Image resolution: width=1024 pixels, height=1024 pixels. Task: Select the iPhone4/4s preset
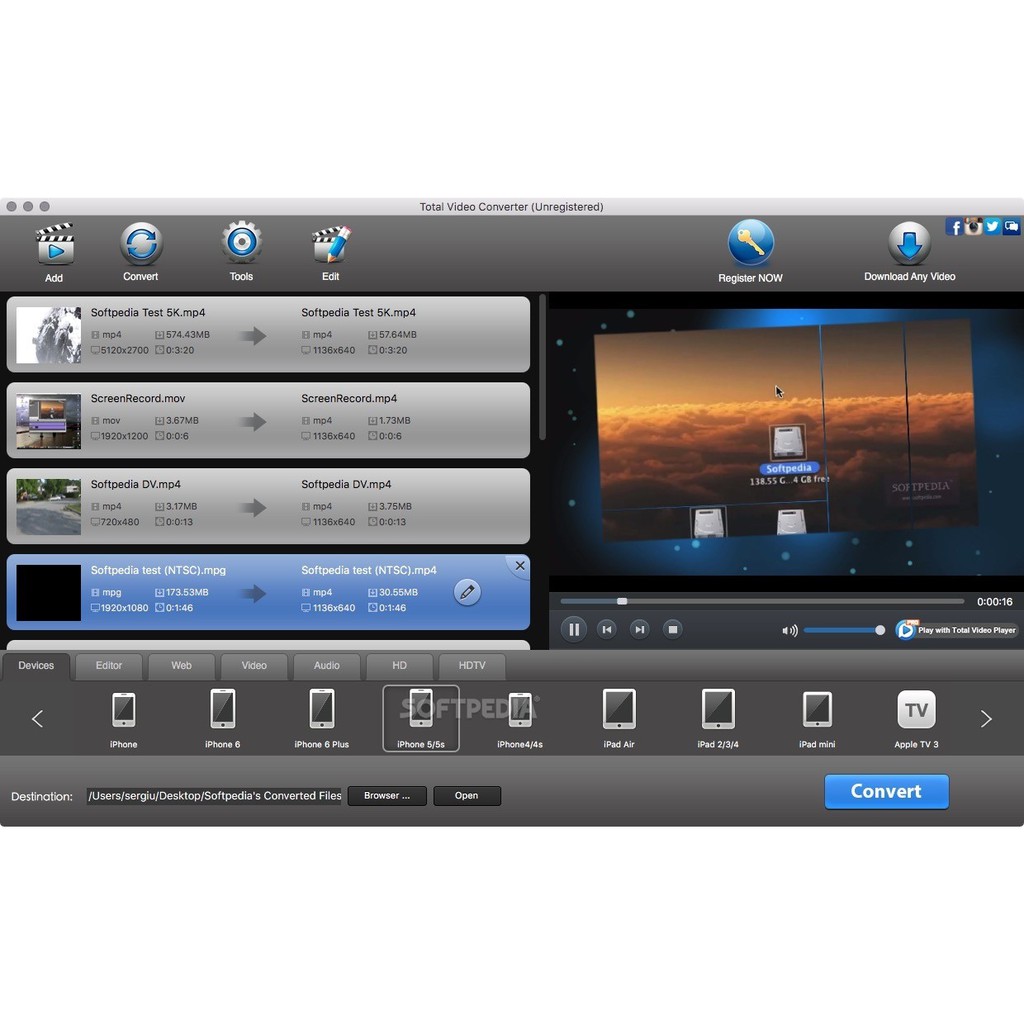point(520,718)
